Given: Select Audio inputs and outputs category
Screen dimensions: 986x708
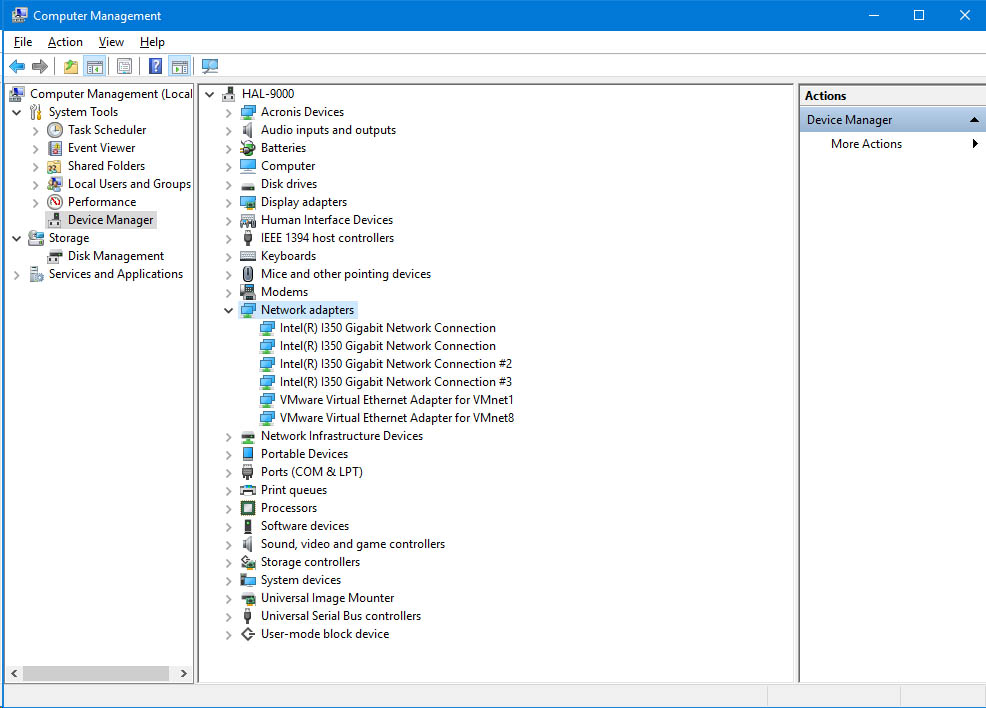Looking at the screenshot, I should tap(328, 130).
